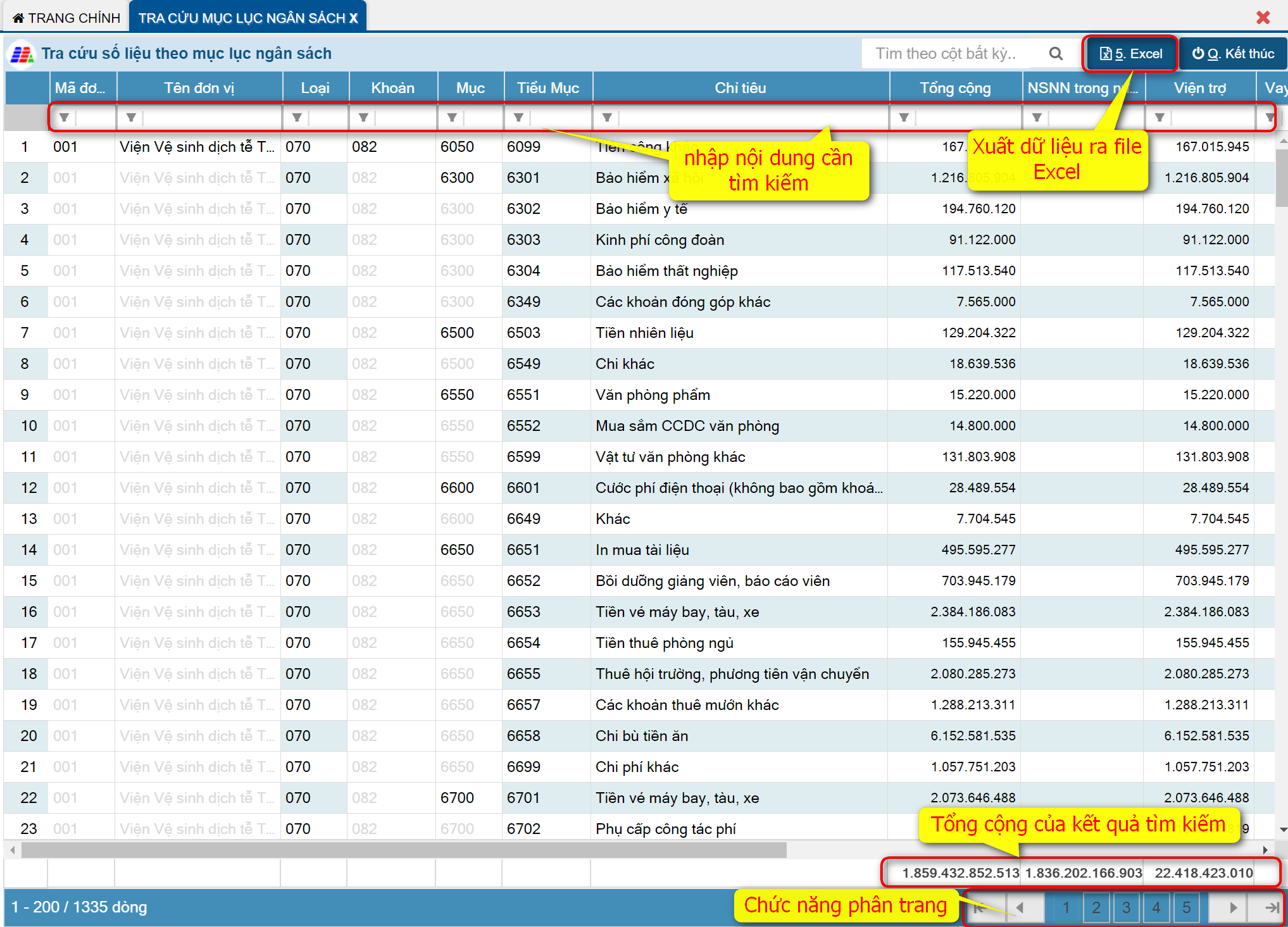
Task: Open the filter under Tổng cộng column
Action: tap(904, 118)
